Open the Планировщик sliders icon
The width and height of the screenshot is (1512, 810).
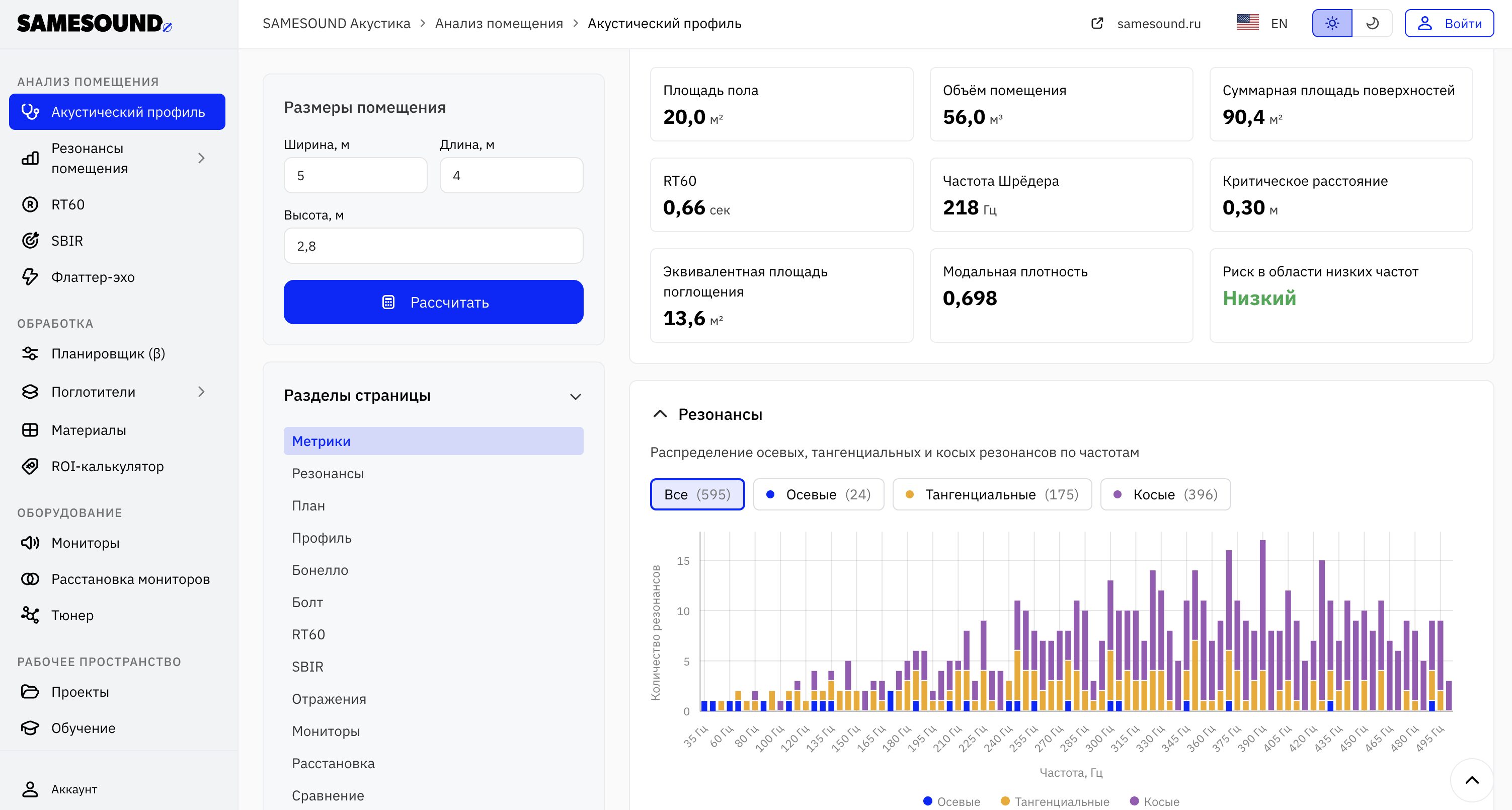(30, 353)
